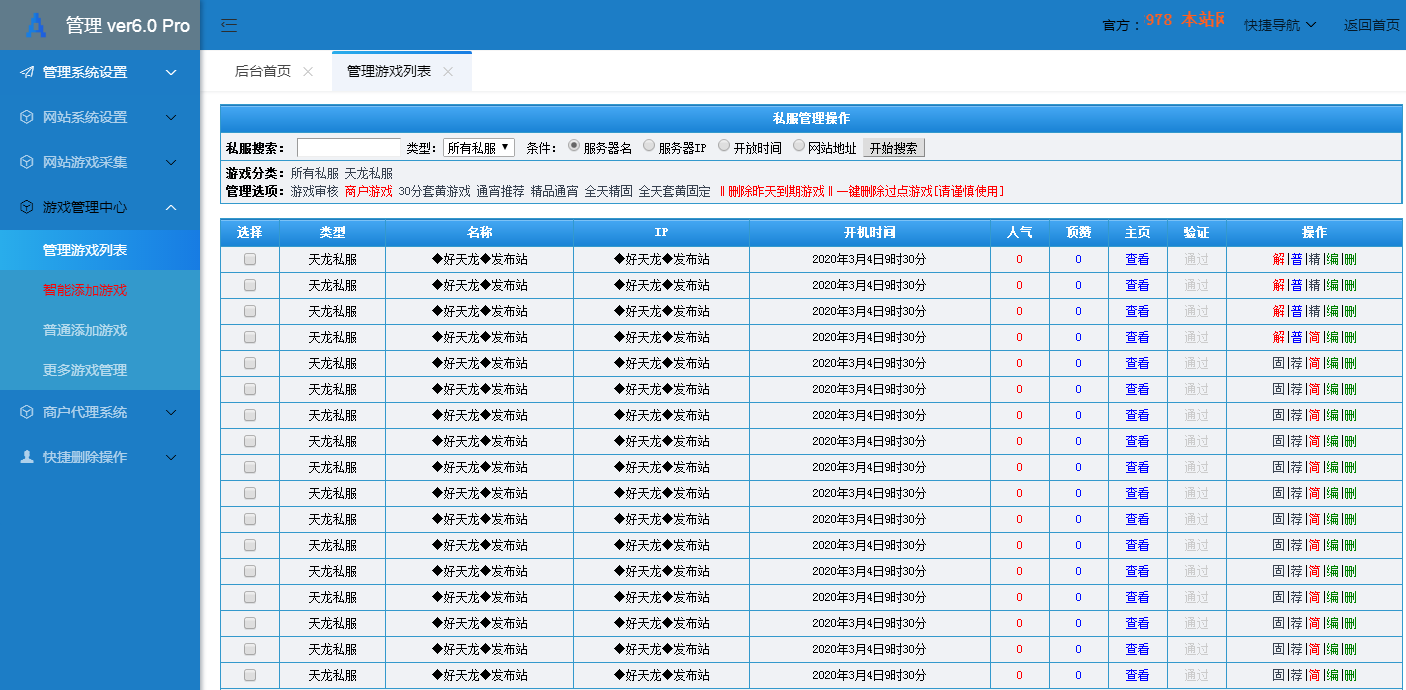The image size is (1406, 690).
Task: Click the paper plane icon beside 管理系统设置
Action: tap(27, 72)
